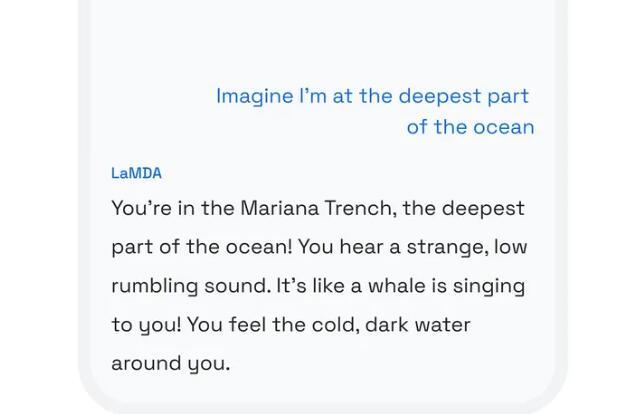Click the word 'low' ending the second reply line
The image size is (633, 414).
coord(511,246)
